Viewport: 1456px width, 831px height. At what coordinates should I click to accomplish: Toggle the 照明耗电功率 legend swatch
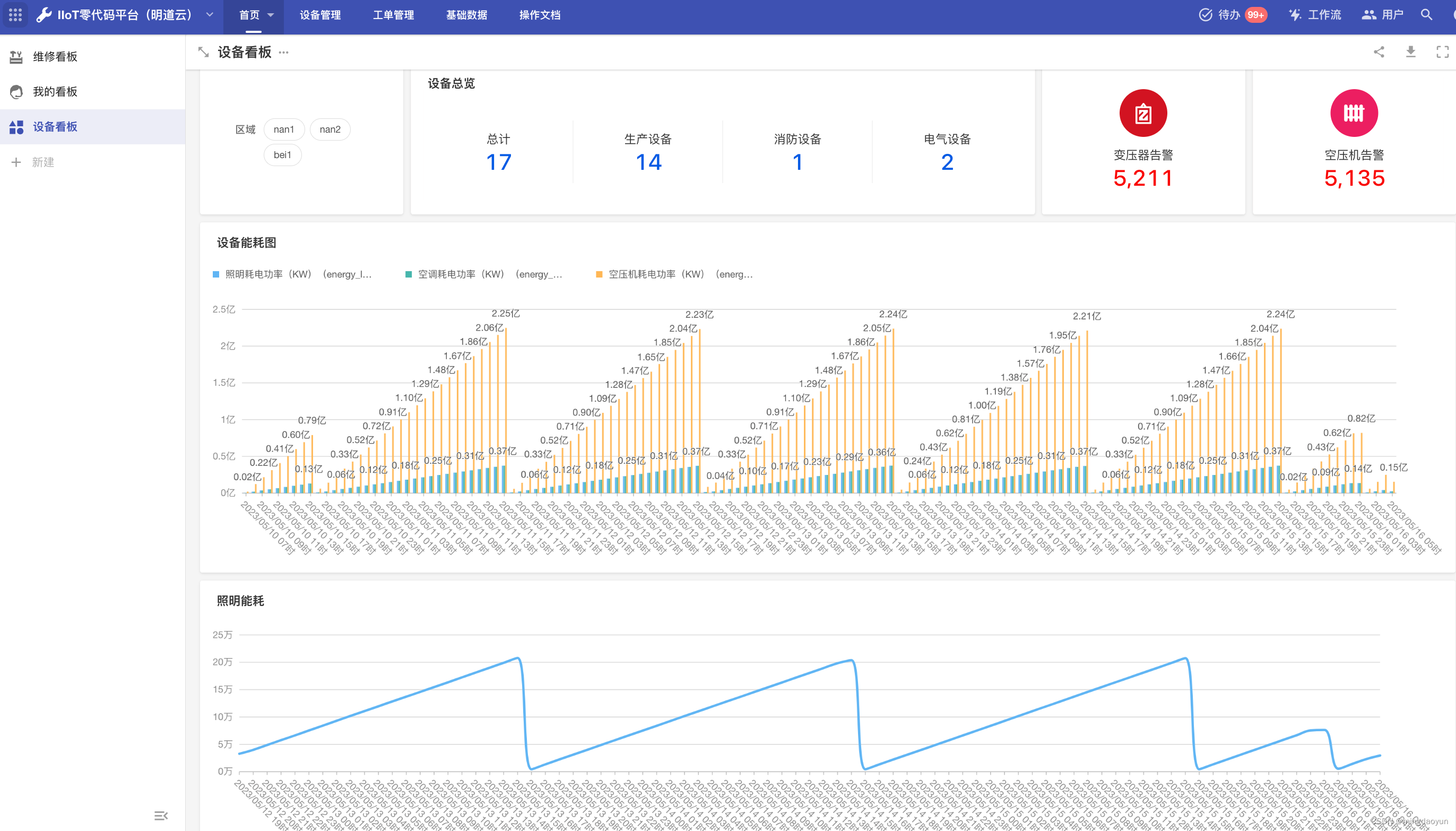[x=215, y=274]
